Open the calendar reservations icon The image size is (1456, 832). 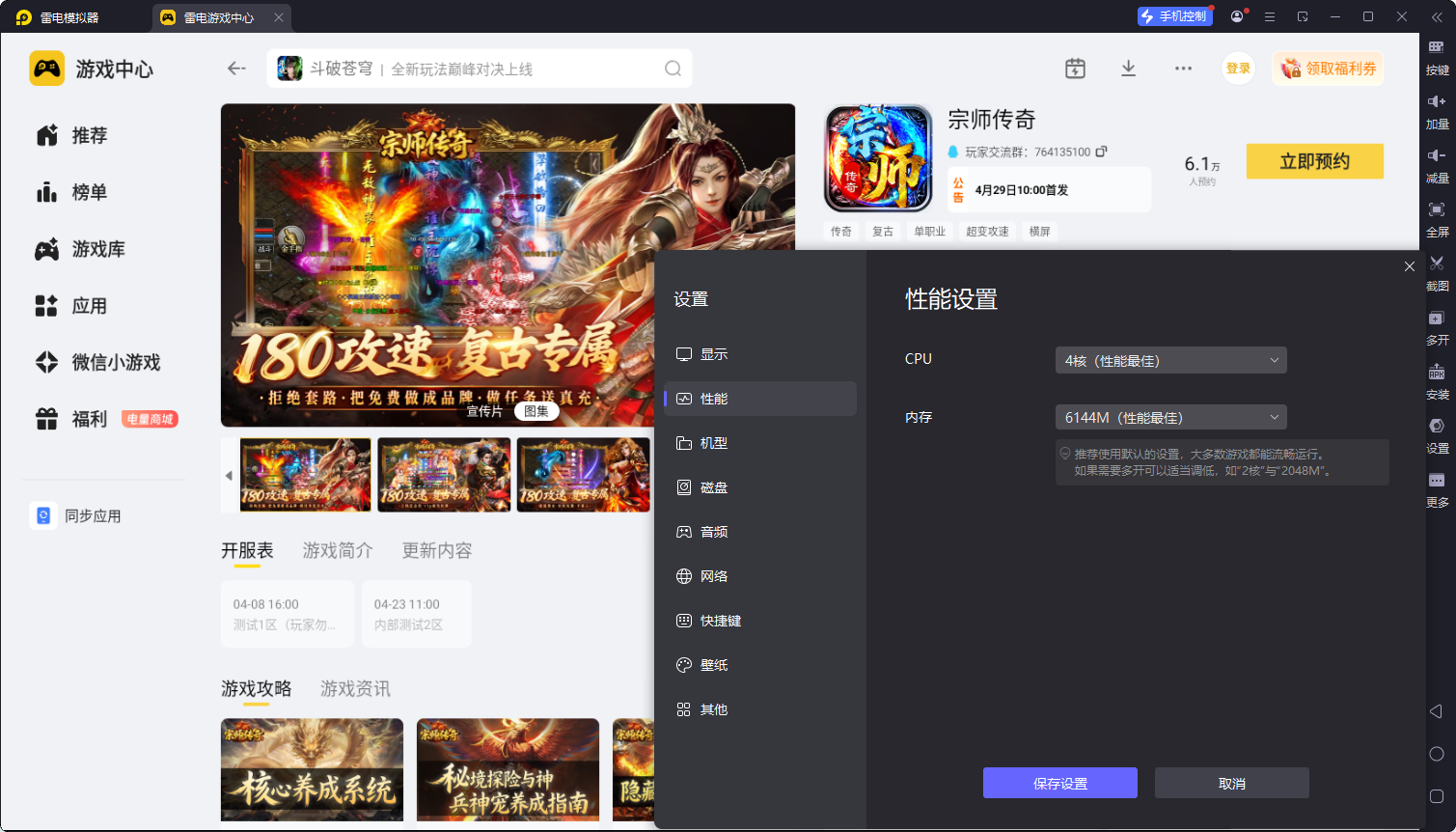(x=1075, y=69)
